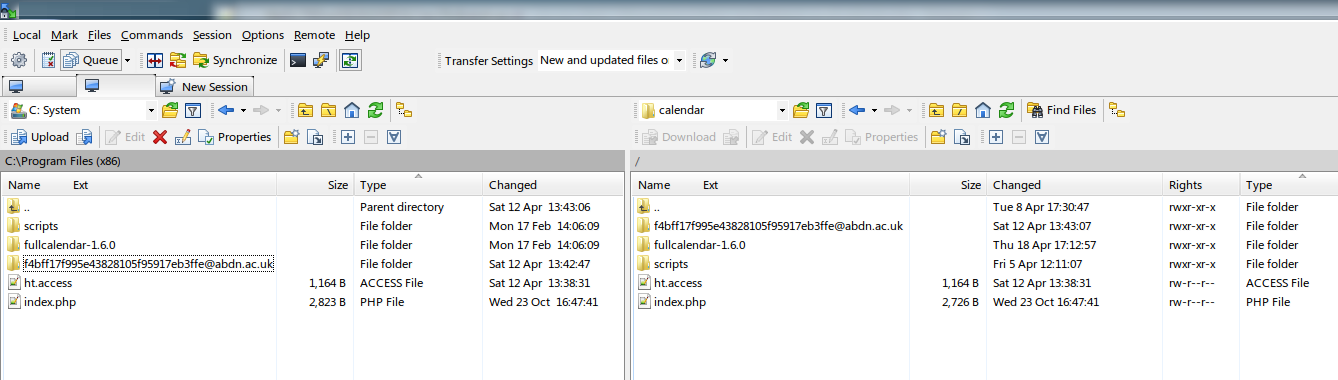Show remote directory tree icon
This screenshot has height=380, width=1338.
1117,110
